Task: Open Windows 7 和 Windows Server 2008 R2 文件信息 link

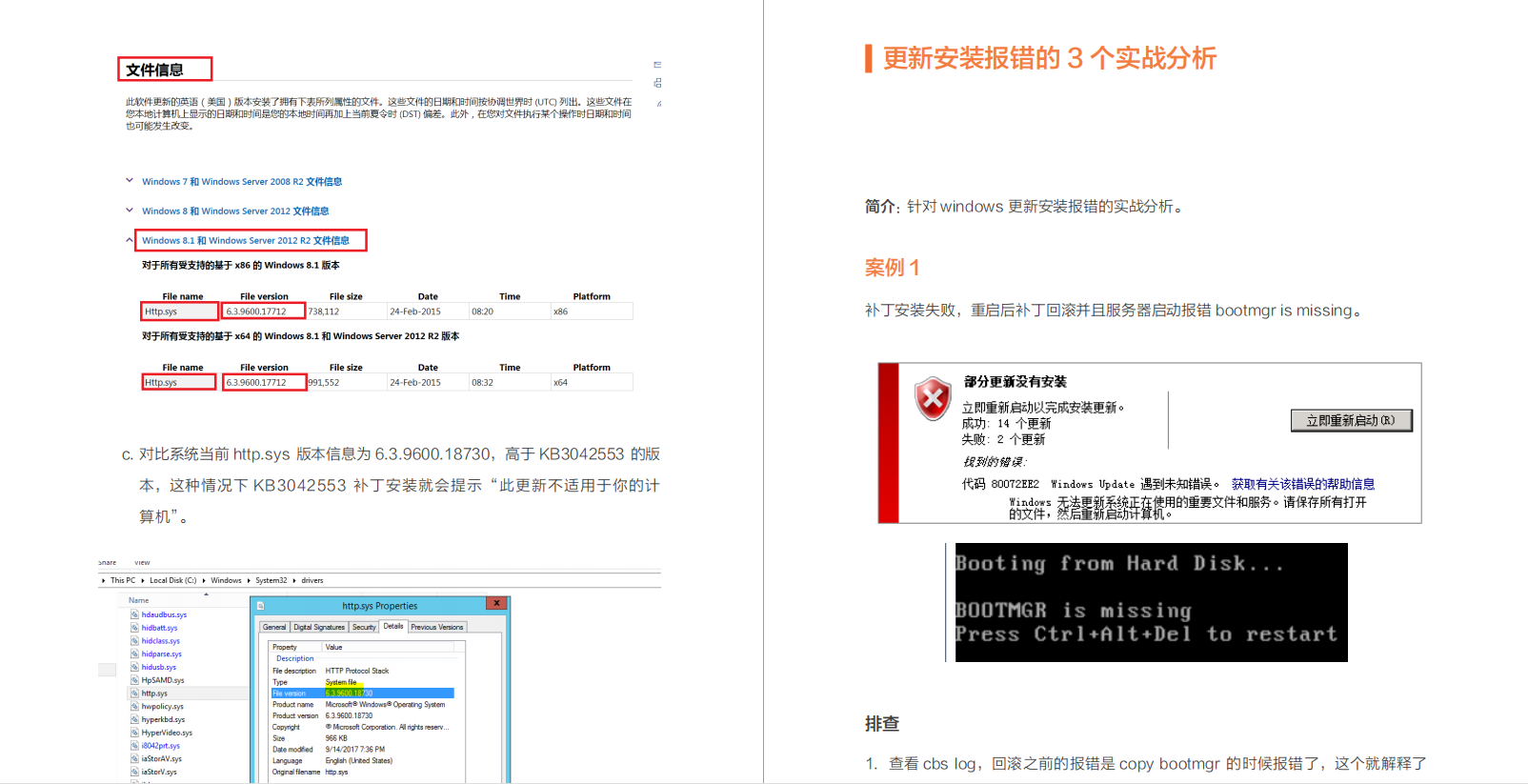Action: 242,182
